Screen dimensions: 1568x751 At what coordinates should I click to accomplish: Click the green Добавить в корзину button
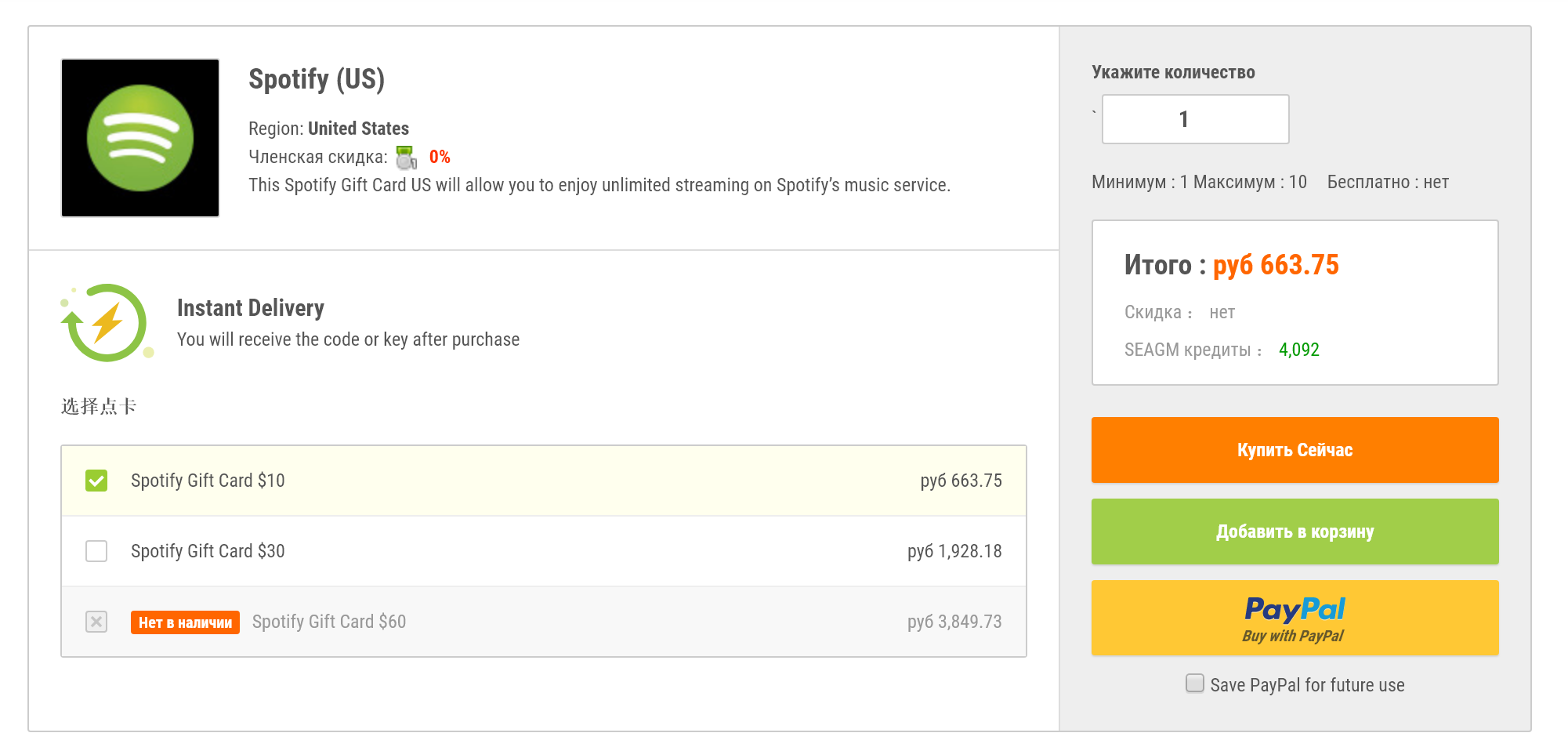pos(1295,532)
